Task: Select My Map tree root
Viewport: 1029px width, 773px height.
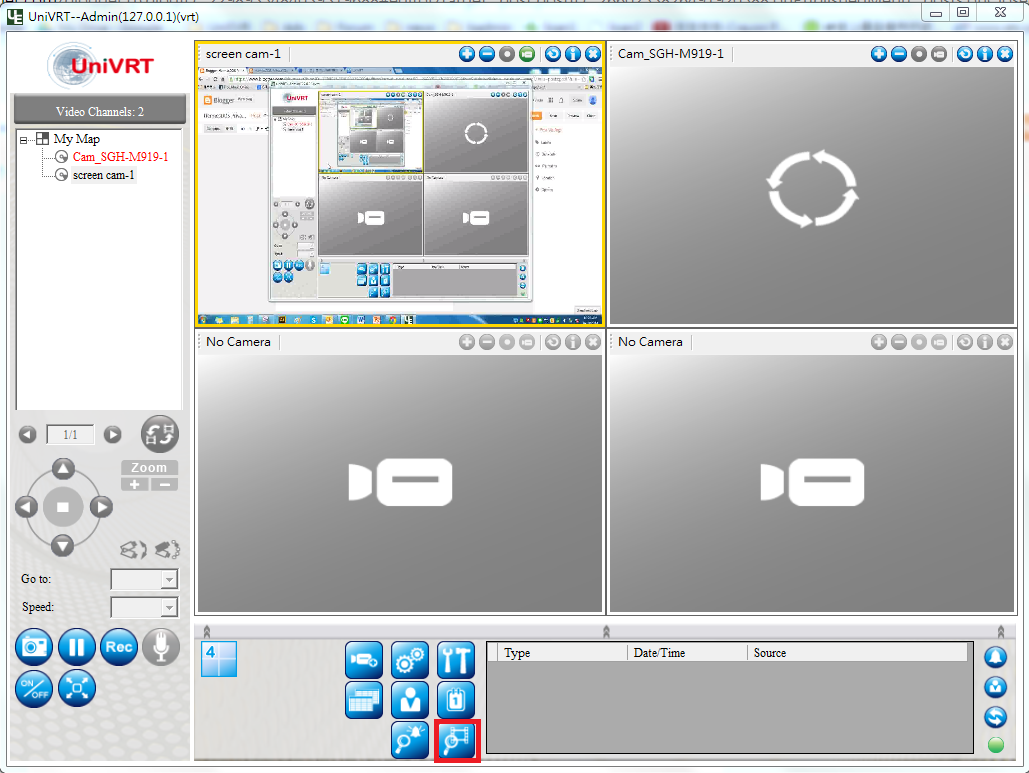Action: 76,139
